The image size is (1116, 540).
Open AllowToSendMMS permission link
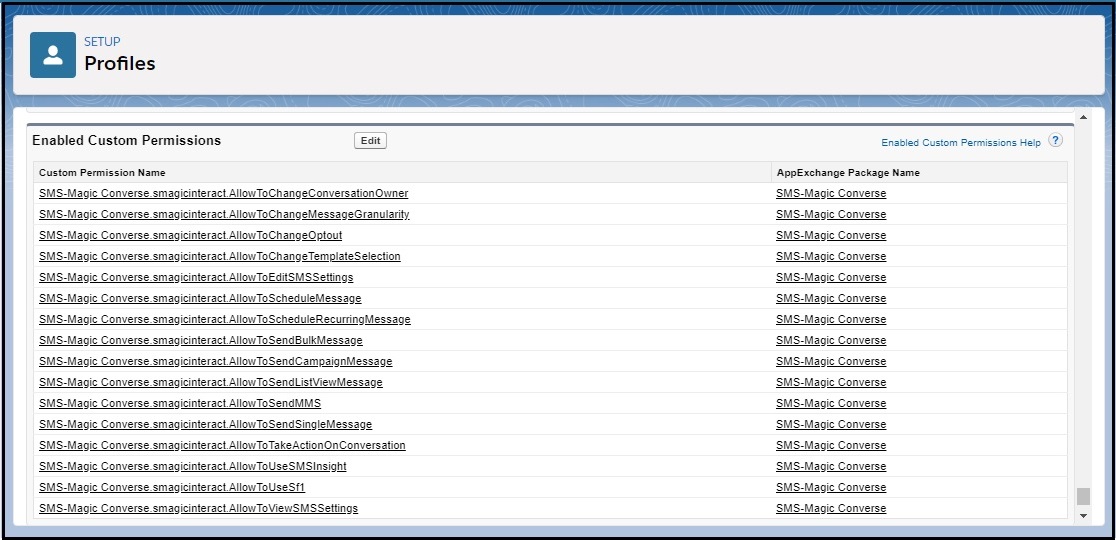click(x=180, y=403)
